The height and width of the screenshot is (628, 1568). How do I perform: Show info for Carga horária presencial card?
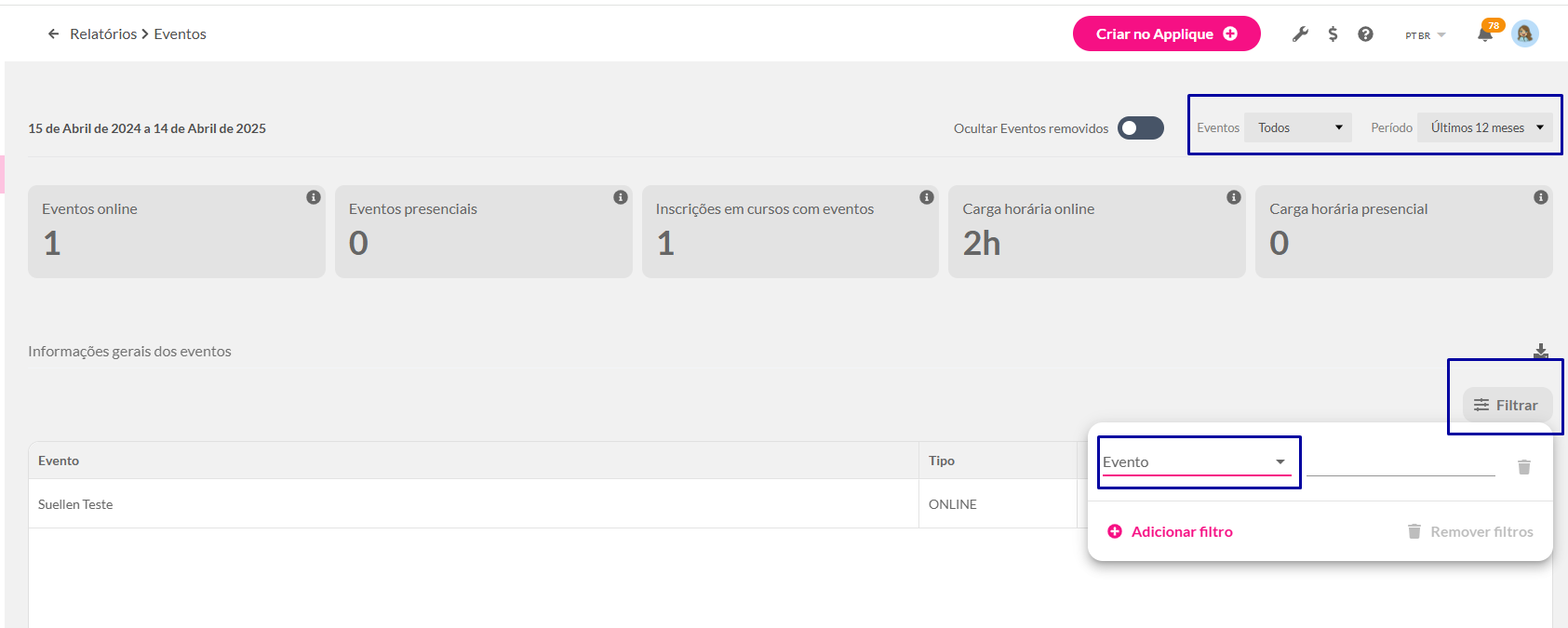click(1541, 197)
